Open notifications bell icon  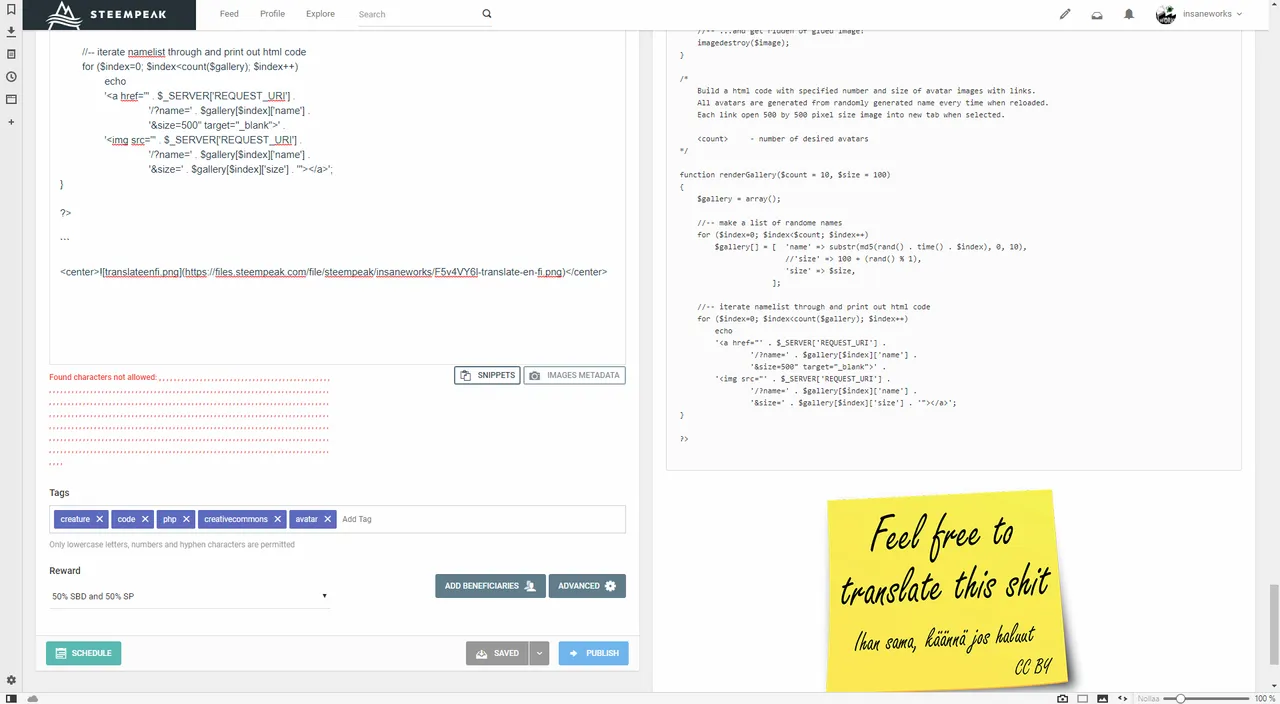click(1129, 14)
